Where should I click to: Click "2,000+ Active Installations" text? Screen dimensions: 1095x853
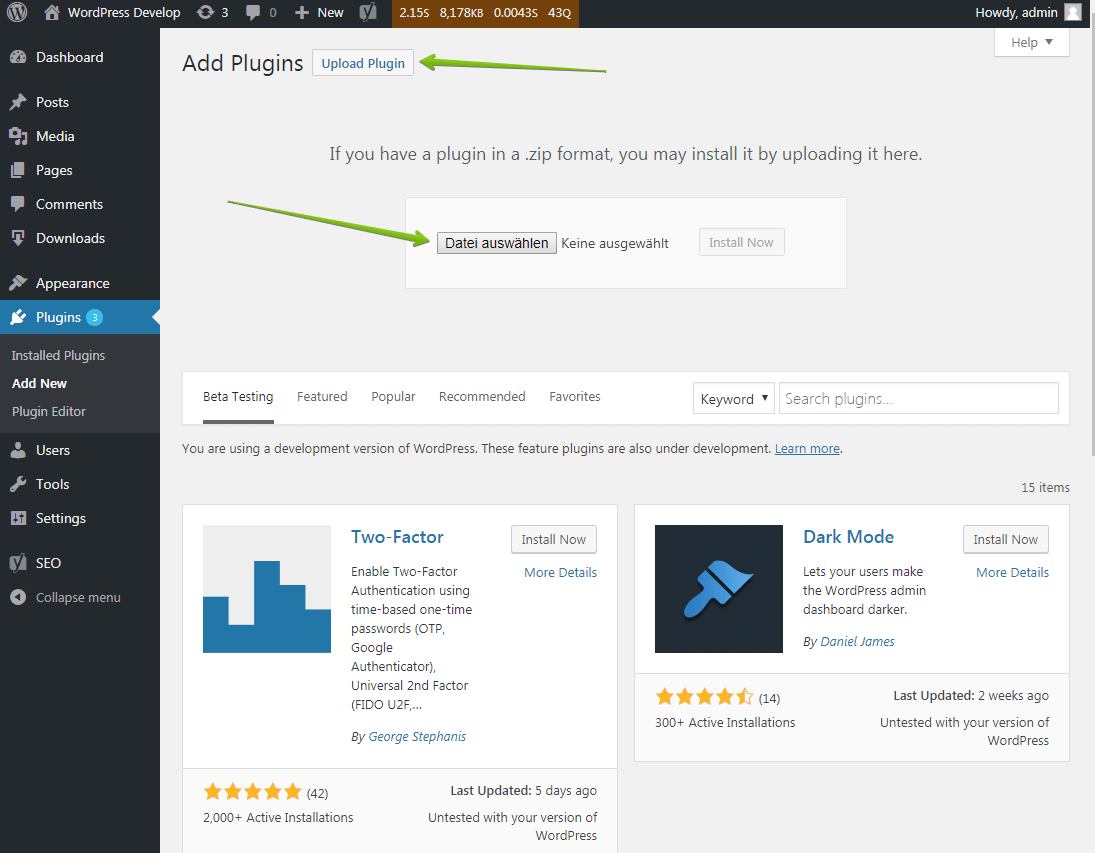[278, 817]
